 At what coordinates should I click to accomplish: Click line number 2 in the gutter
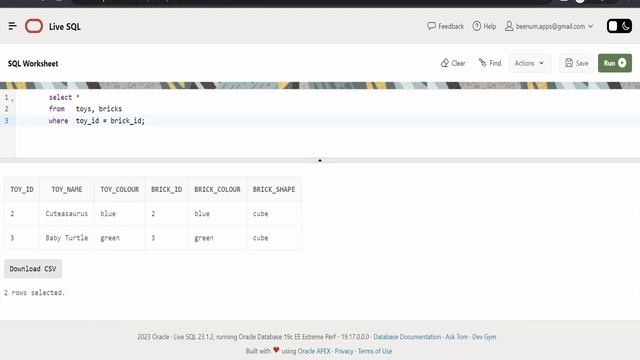(7, 109)
